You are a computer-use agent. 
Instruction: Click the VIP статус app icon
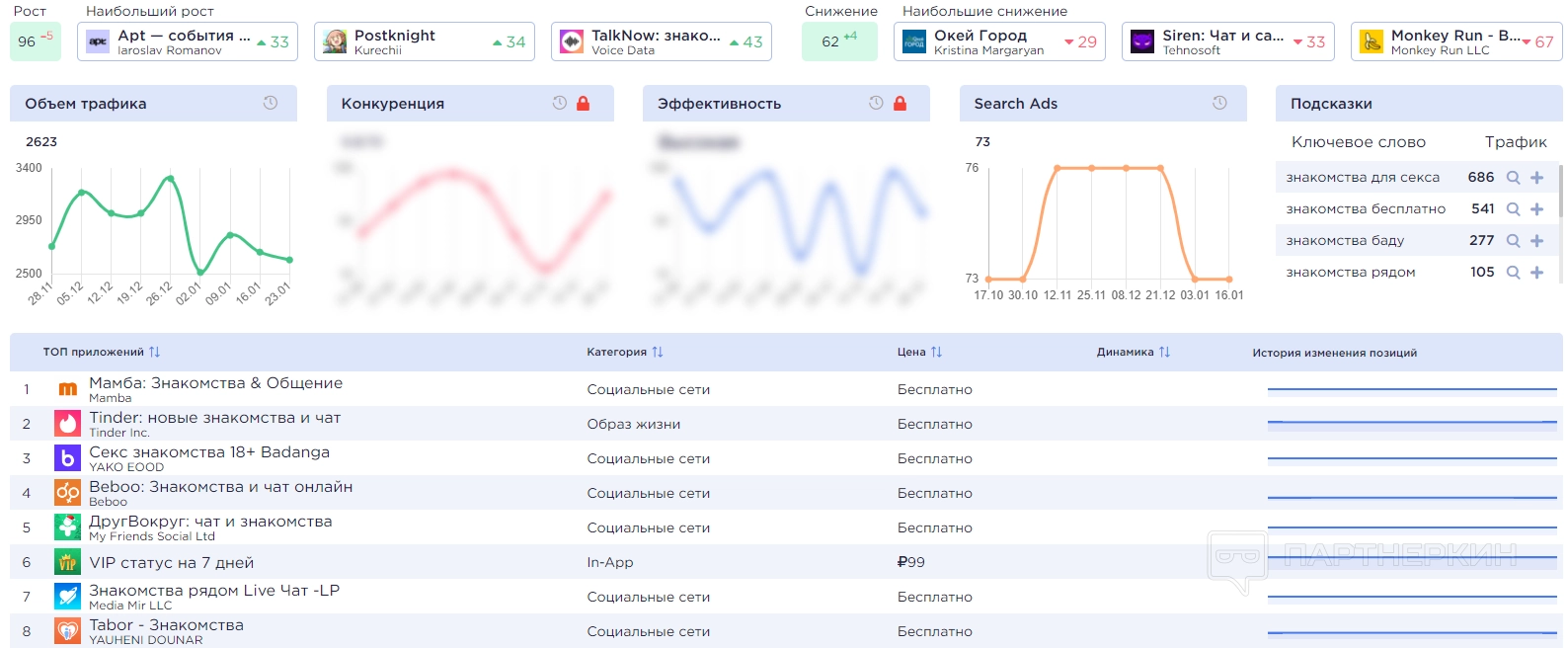(67, 562)
